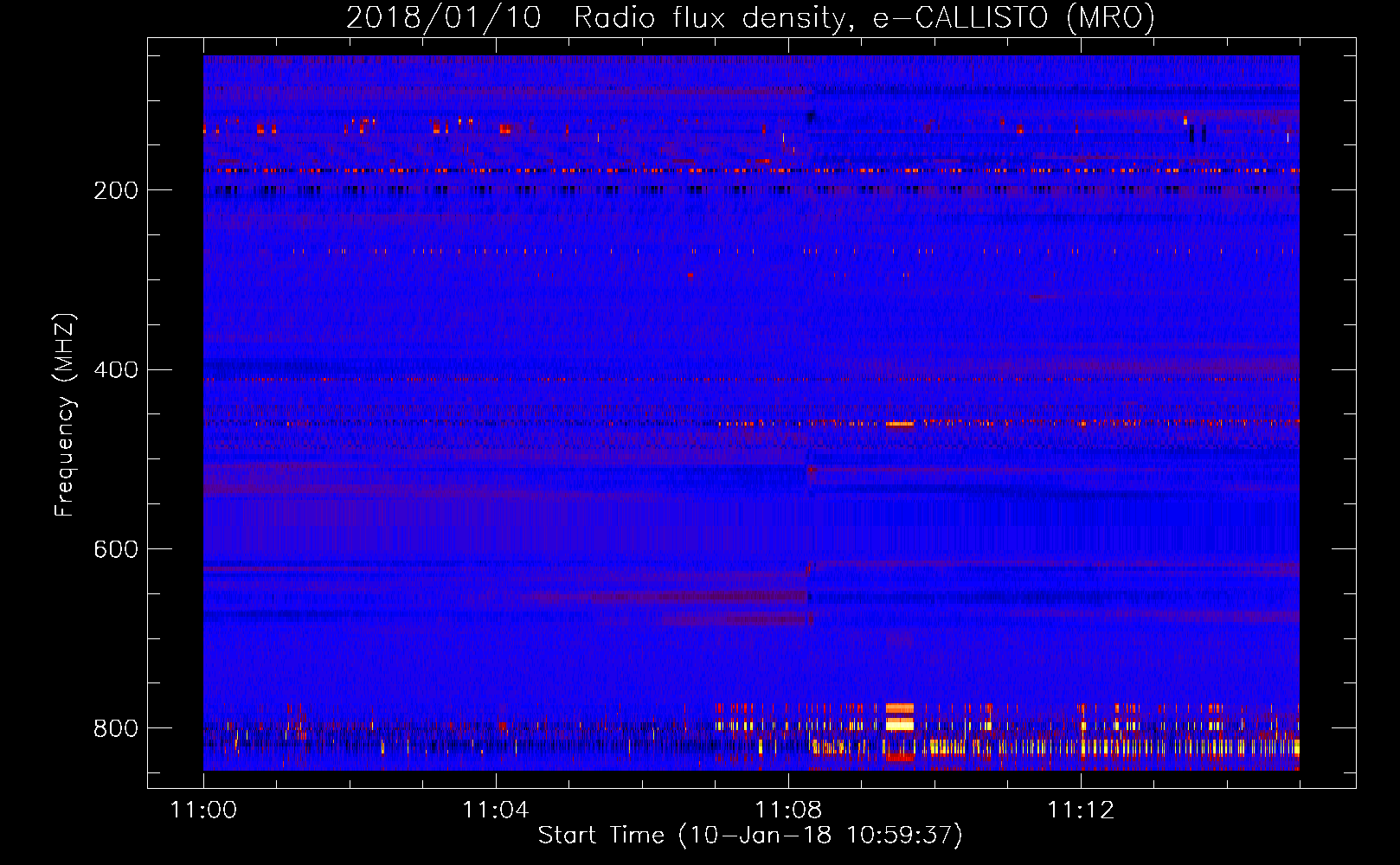This screenshot has width=1400, height=865.
Task: Click the '11:12' time axis label
Action: point(1081,810)
